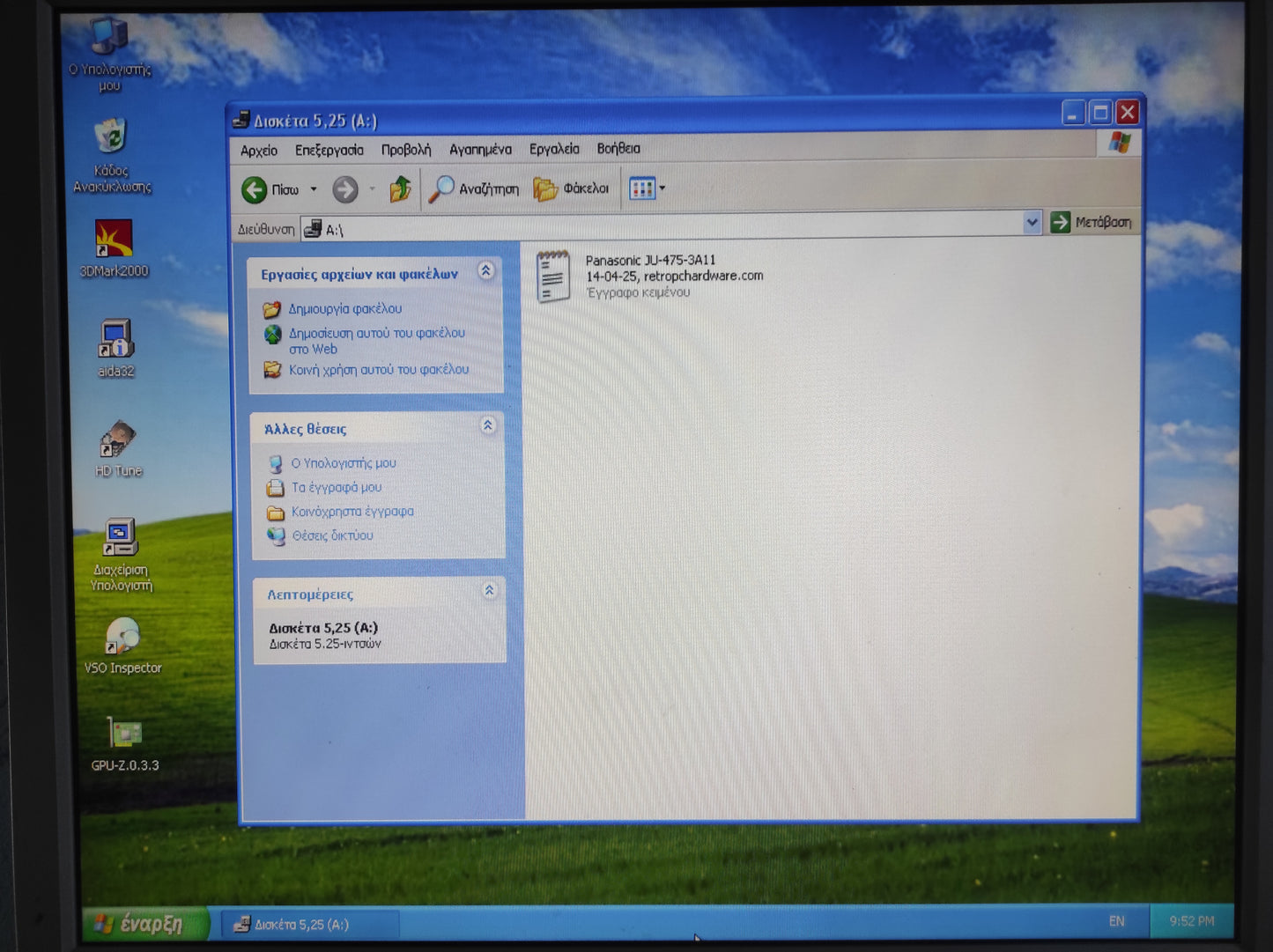Open the Back button history dropdown arrow
Viewport: 1273px width, 952px height.
point(314,189)
